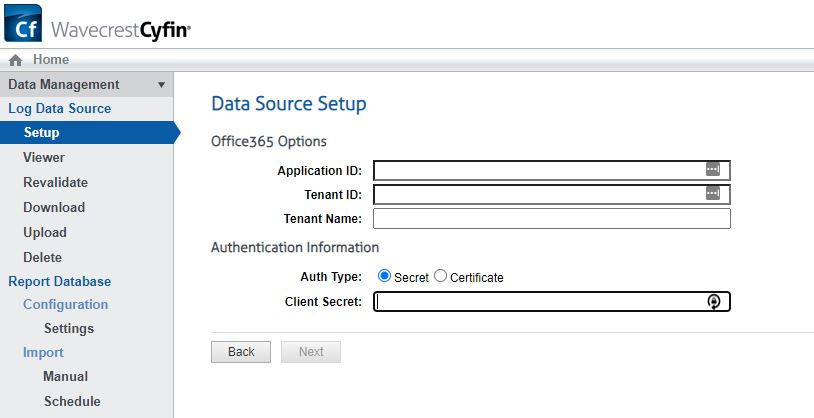814x418 pixels.
Task: Open the Revalidate sidebar item
Action: tap(55, 182)
